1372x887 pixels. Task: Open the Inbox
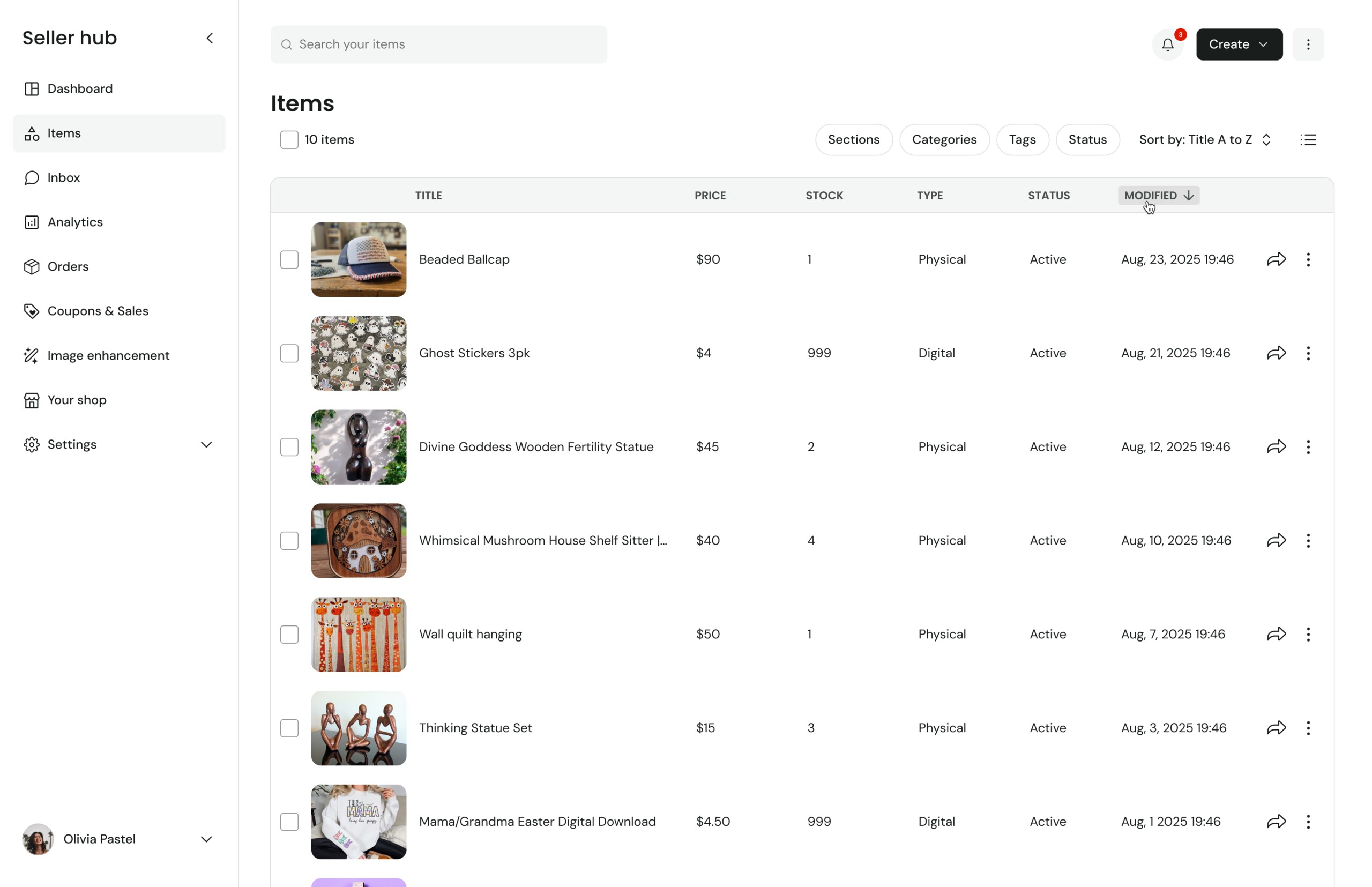tap(118, 178)
